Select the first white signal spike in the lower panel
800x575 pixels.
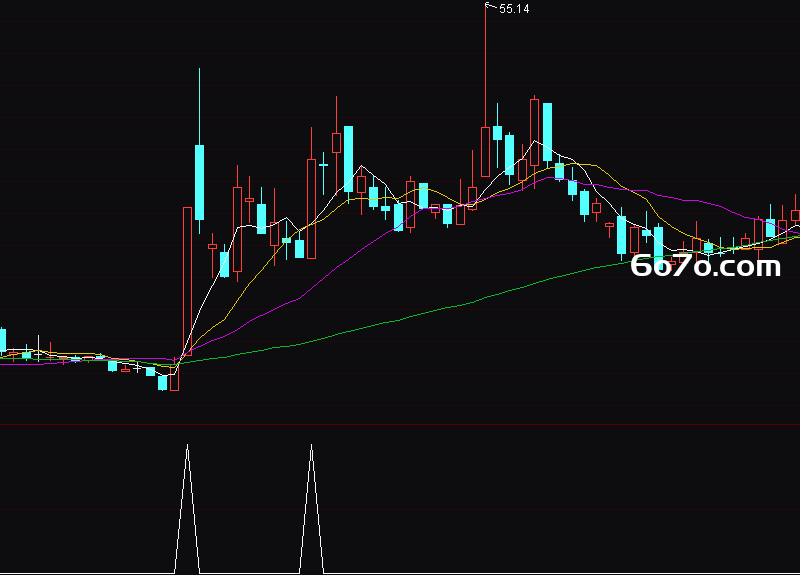187,508
